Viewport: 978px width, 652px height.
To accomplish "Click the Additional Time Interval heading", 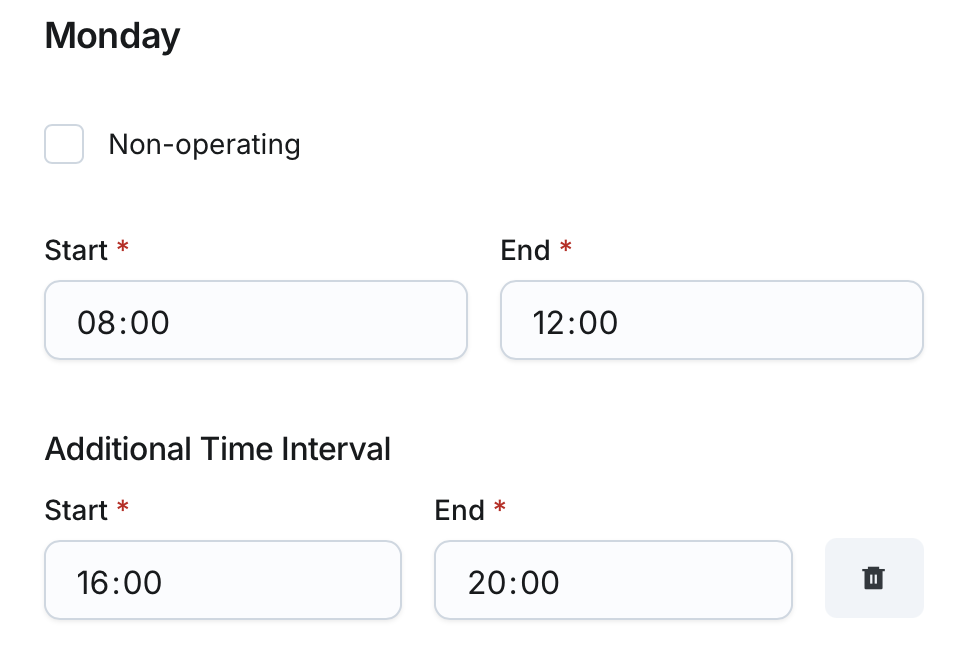I will click(218, 449).
